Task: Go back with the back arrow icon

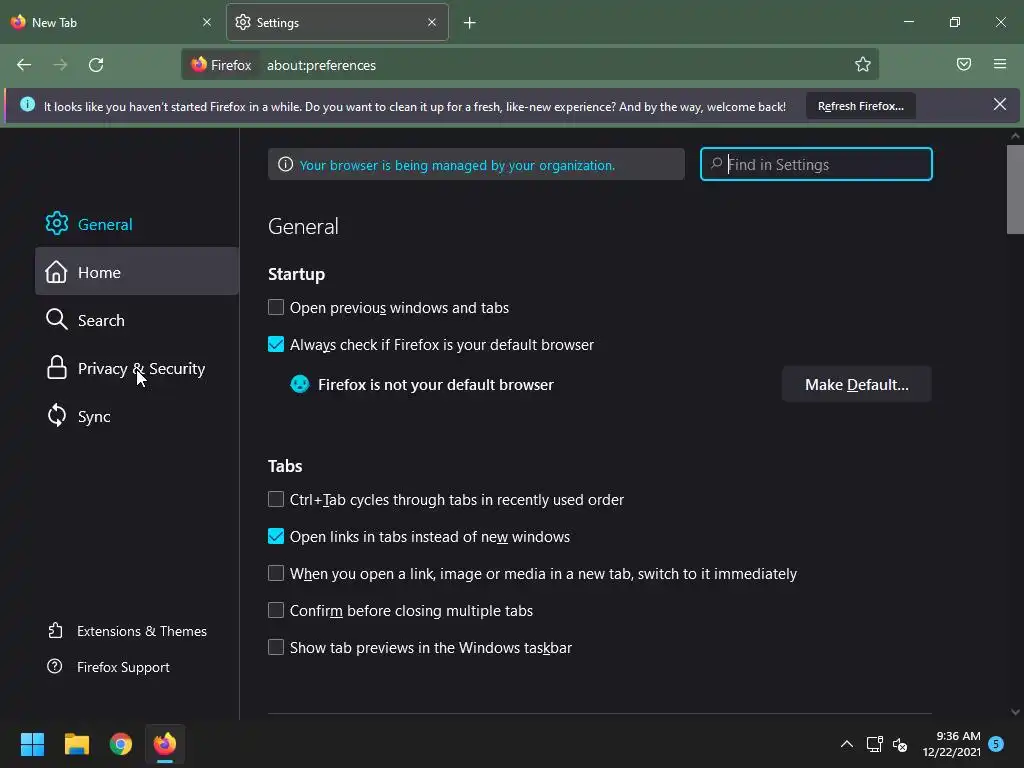Action: [24, 65]
